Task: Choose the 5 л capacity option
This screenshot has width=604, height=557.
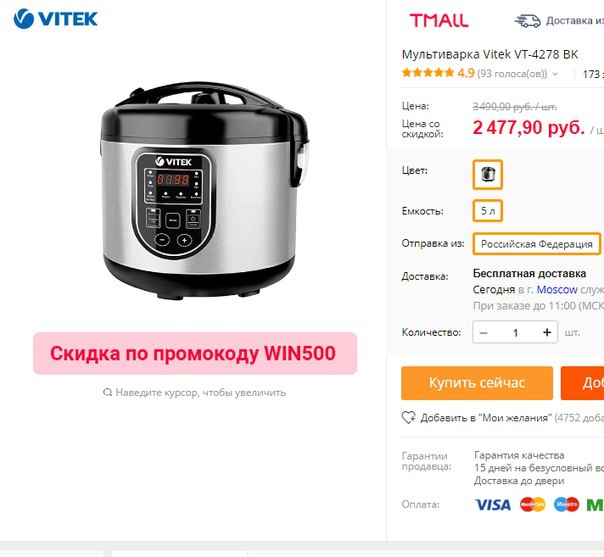Action: point(488,211)
